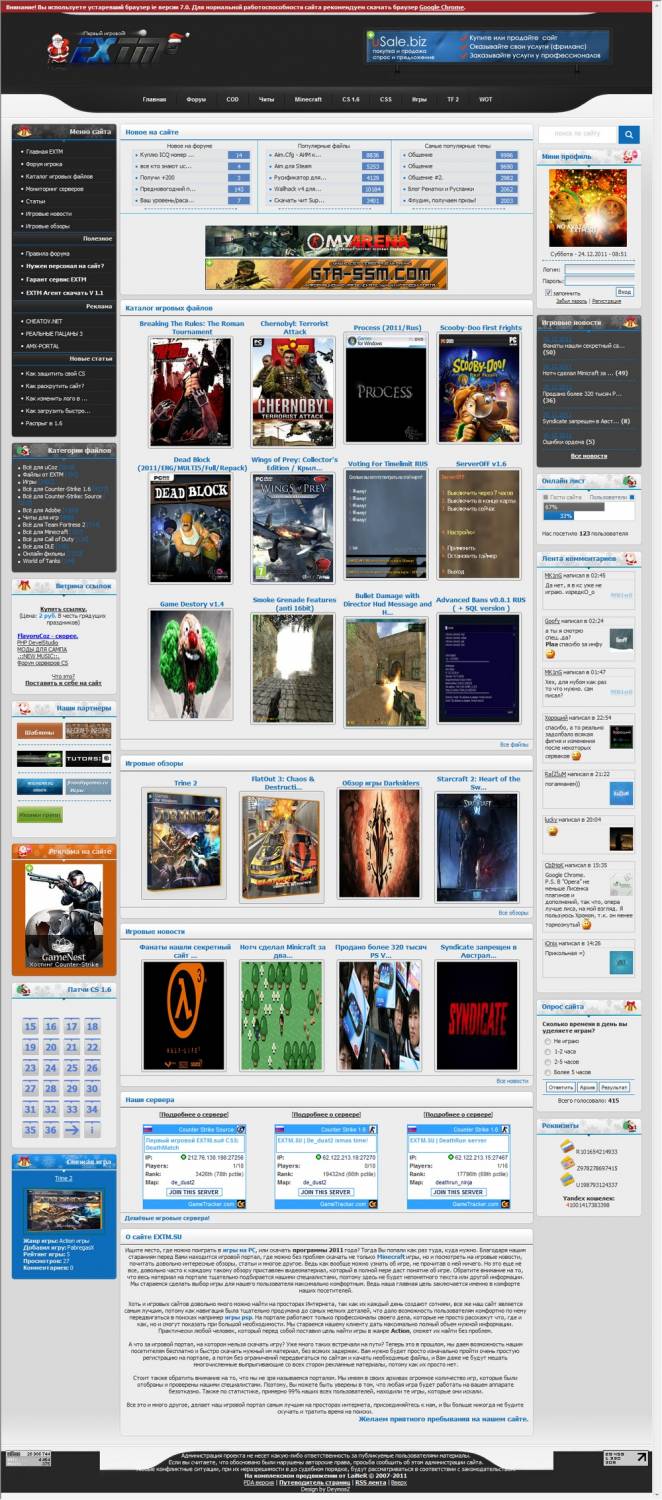Open Главная in the top navigation
This screenshot has height=1500, width=662.
[154, 100]
